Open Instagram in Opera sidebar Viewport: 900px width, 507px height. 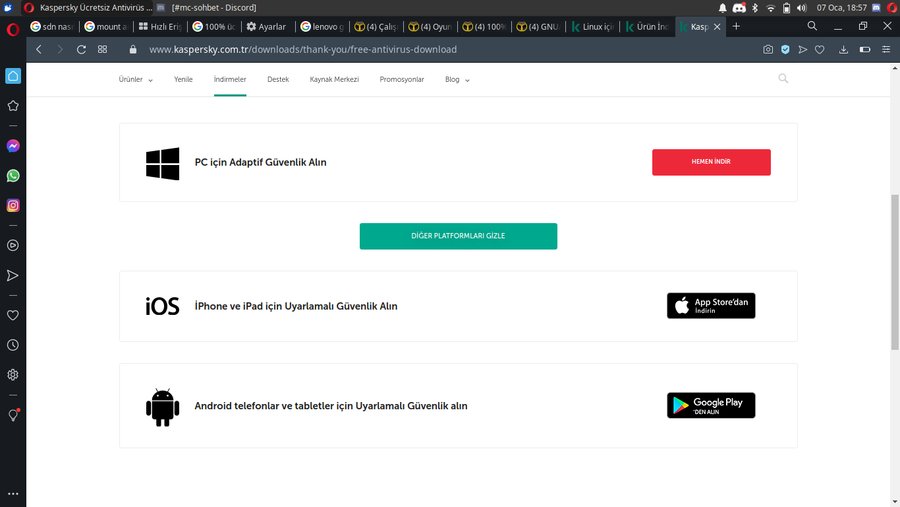pyautogui.click(x=13, y=206)
